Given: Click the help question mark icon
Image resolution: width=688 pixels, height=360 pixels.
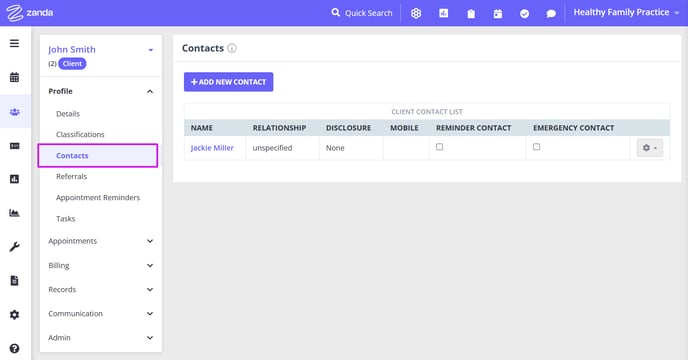Looking at the screenshot, I should (x=14, y=348).
